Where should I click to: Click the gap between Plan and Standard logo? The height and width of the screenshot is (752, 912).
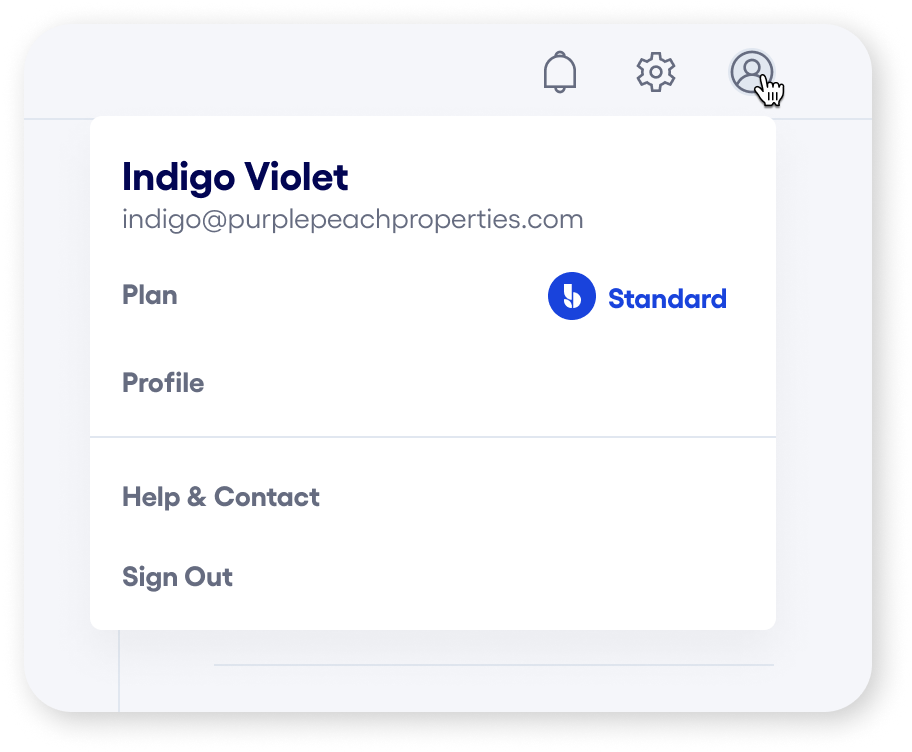360,296
